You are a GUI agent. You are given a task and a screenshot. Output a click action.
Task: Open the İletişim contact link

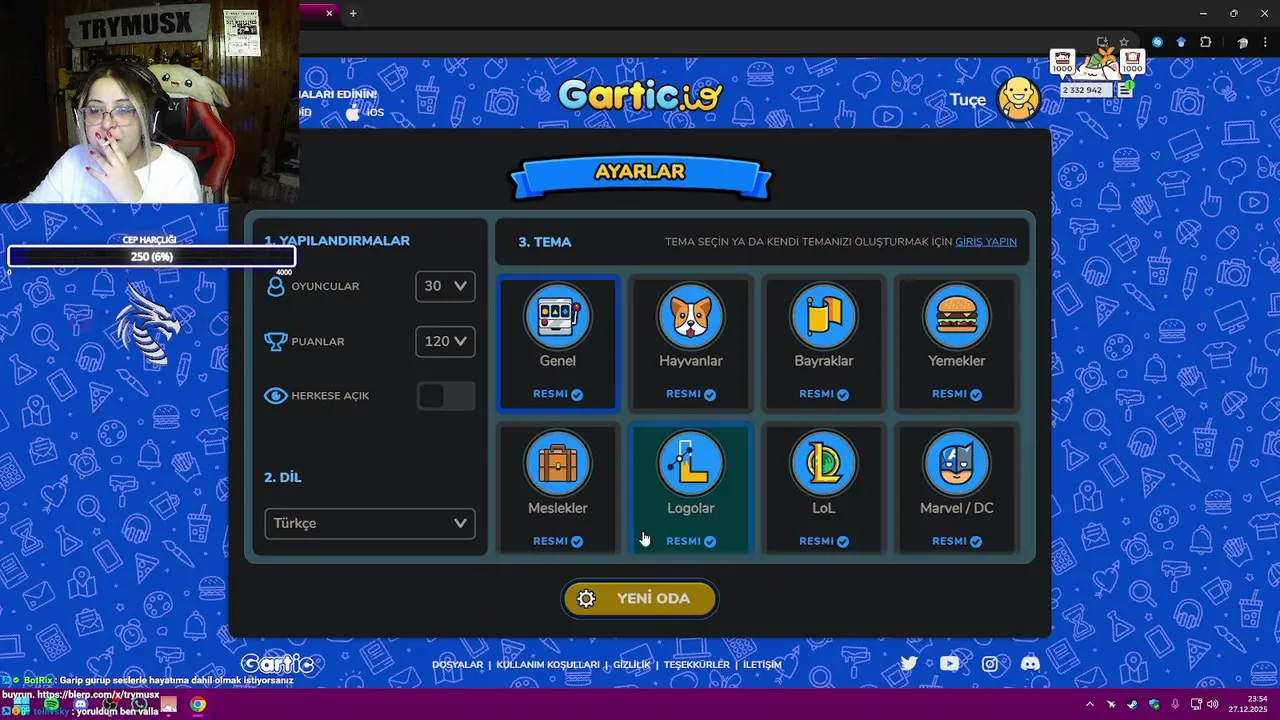coord(762,664)
